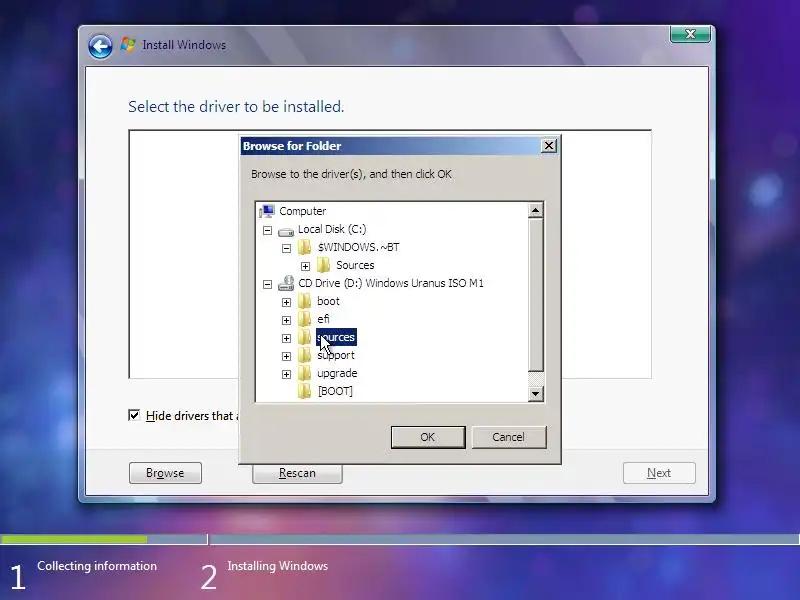
Task: Expand the Sources folder under $WINDOWS.~BT
Action: point(305,266)
